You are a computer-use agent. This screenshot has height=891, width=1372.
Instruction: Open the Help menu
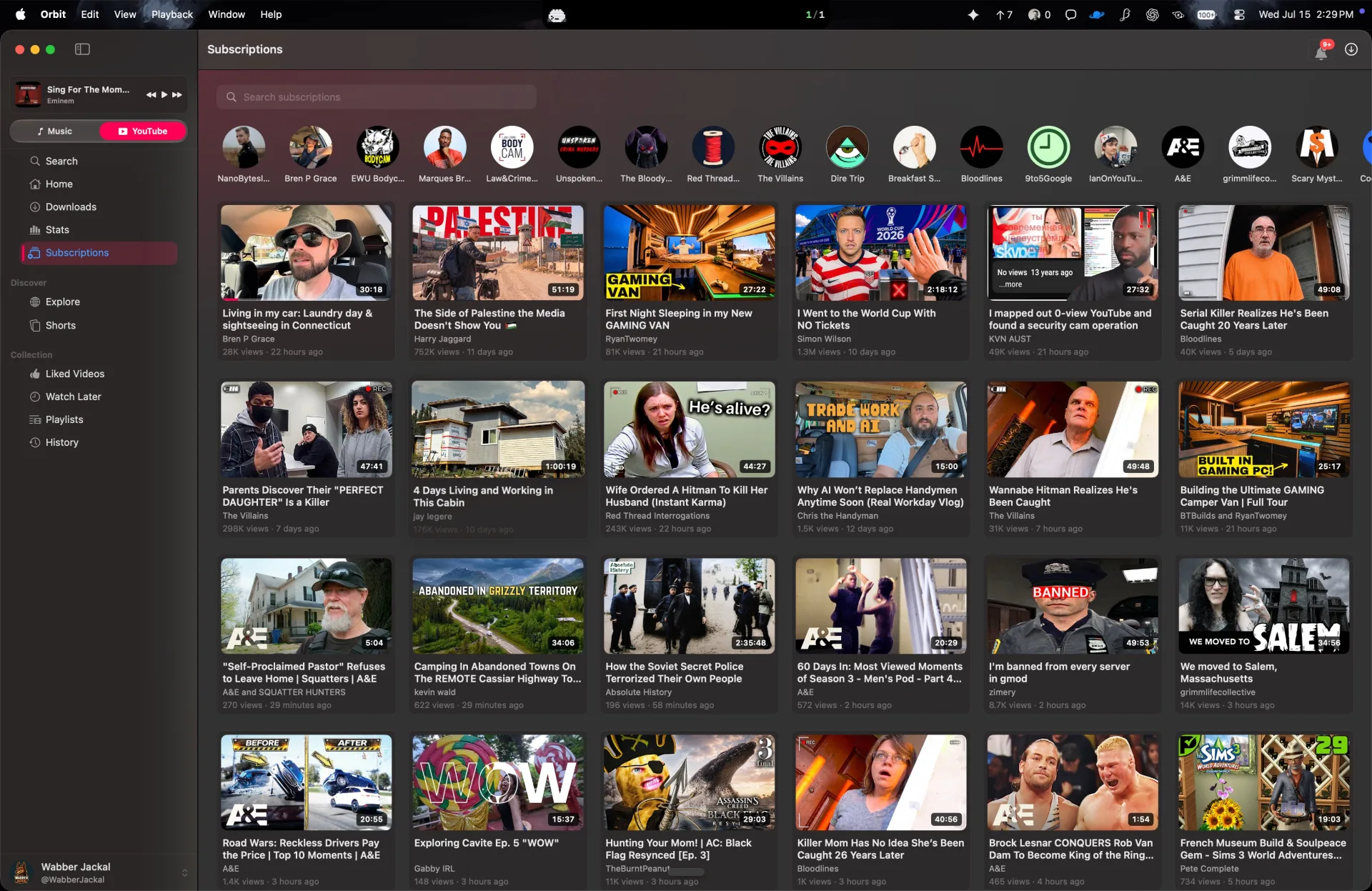271,14
